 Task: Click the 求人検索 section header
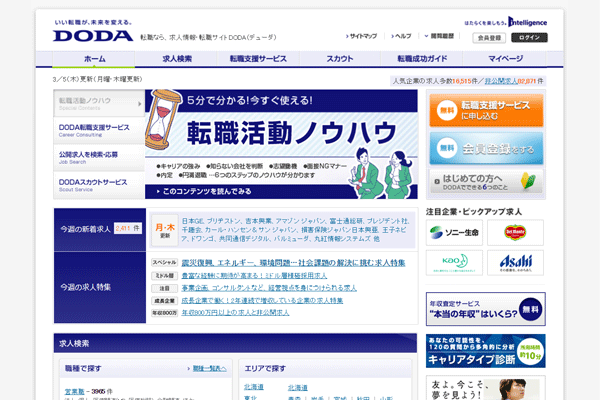(x=235, y=343)
